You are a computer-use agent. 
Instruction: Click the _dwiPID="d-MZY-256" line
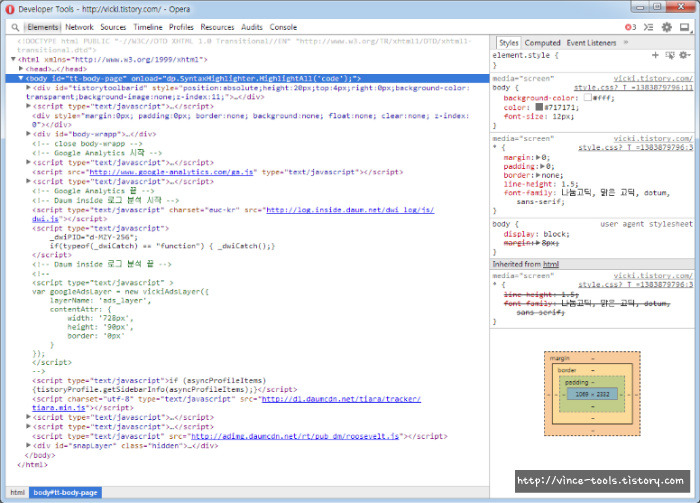point(94,237)
